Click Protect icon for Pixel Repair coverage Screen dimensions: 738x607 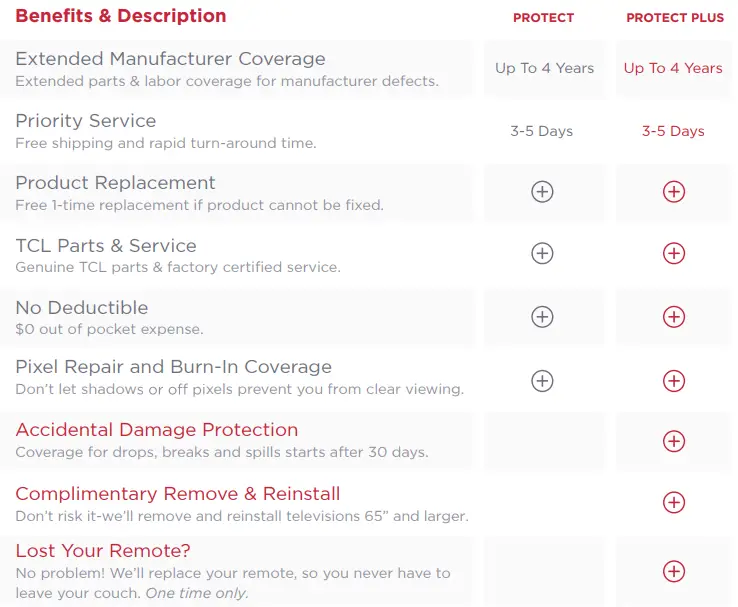pyautogui.click(x=542, y=380)
